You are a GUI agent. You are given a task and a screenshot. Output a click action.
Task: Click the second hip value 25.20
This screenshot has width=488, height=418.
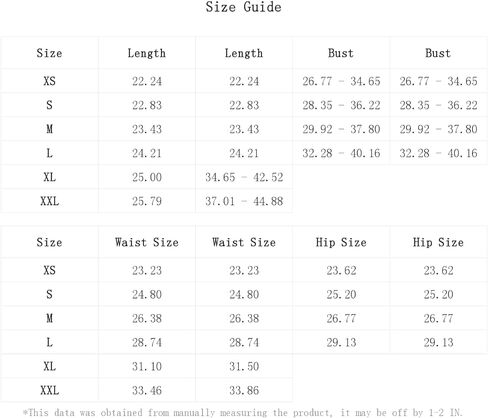[x=438, y=294]
